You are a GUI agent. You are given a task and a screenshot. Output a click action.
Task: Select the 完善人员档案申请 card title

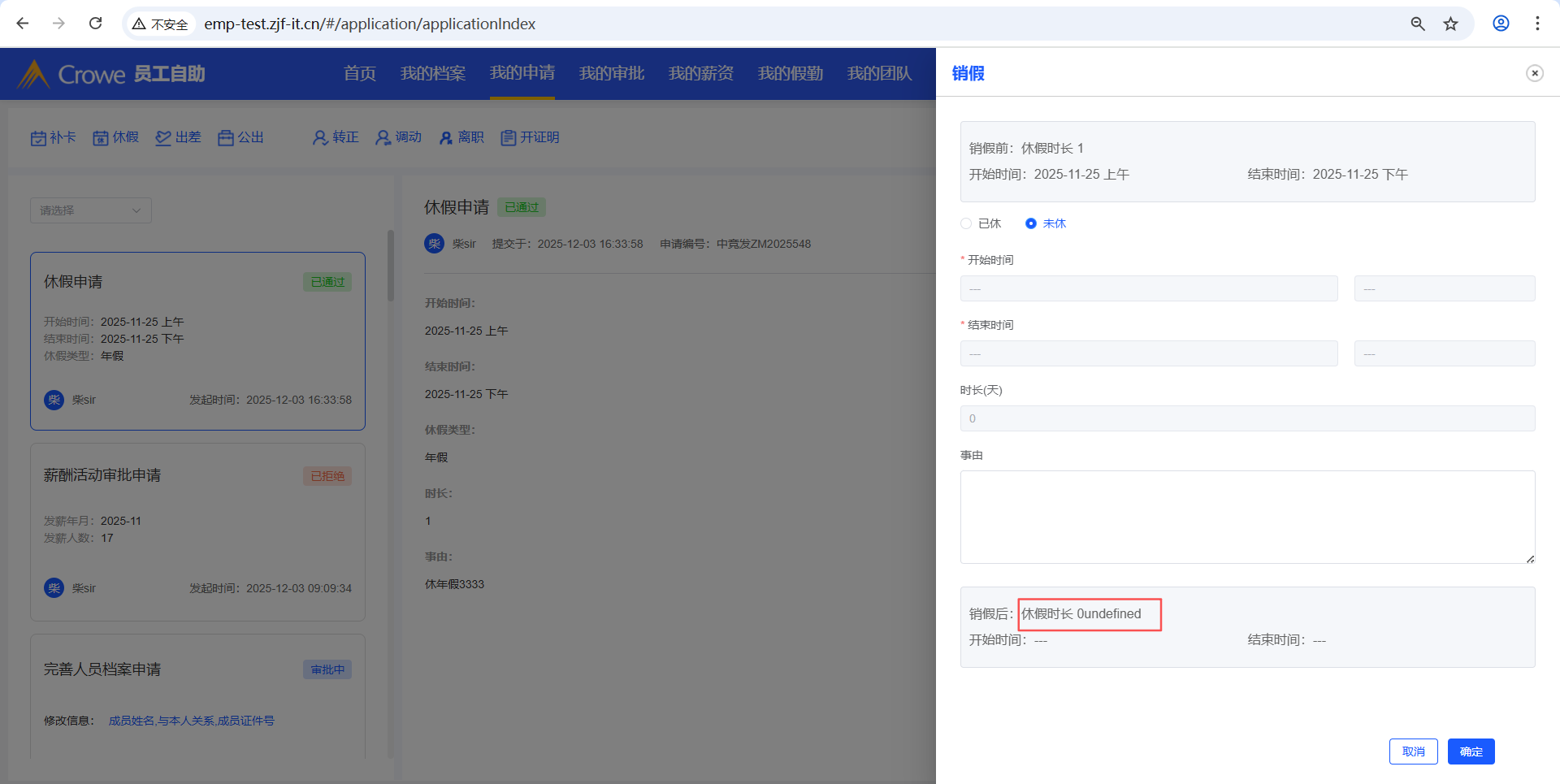click(x=102, y=669)
